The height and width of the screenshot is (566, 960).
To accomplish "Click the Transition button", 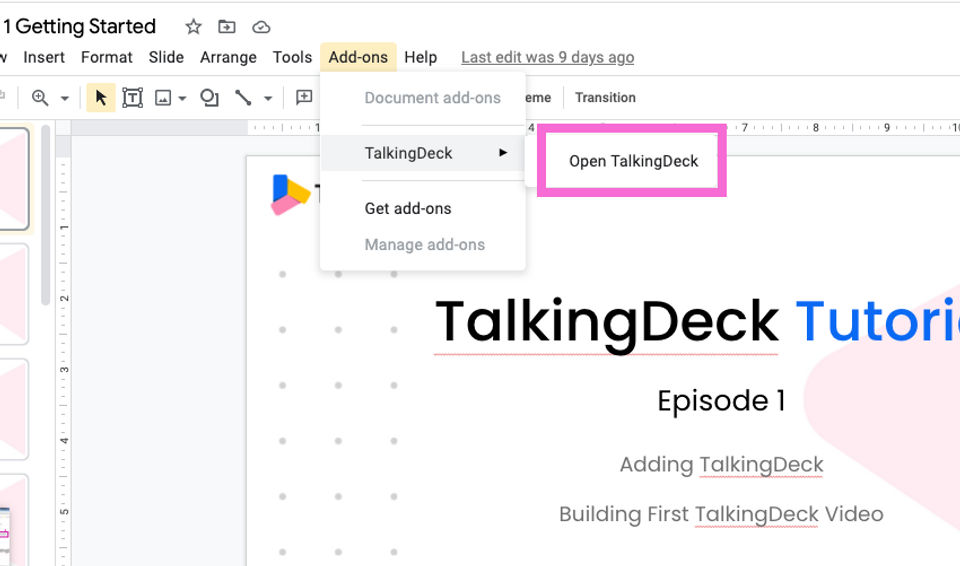I will 606,97.
